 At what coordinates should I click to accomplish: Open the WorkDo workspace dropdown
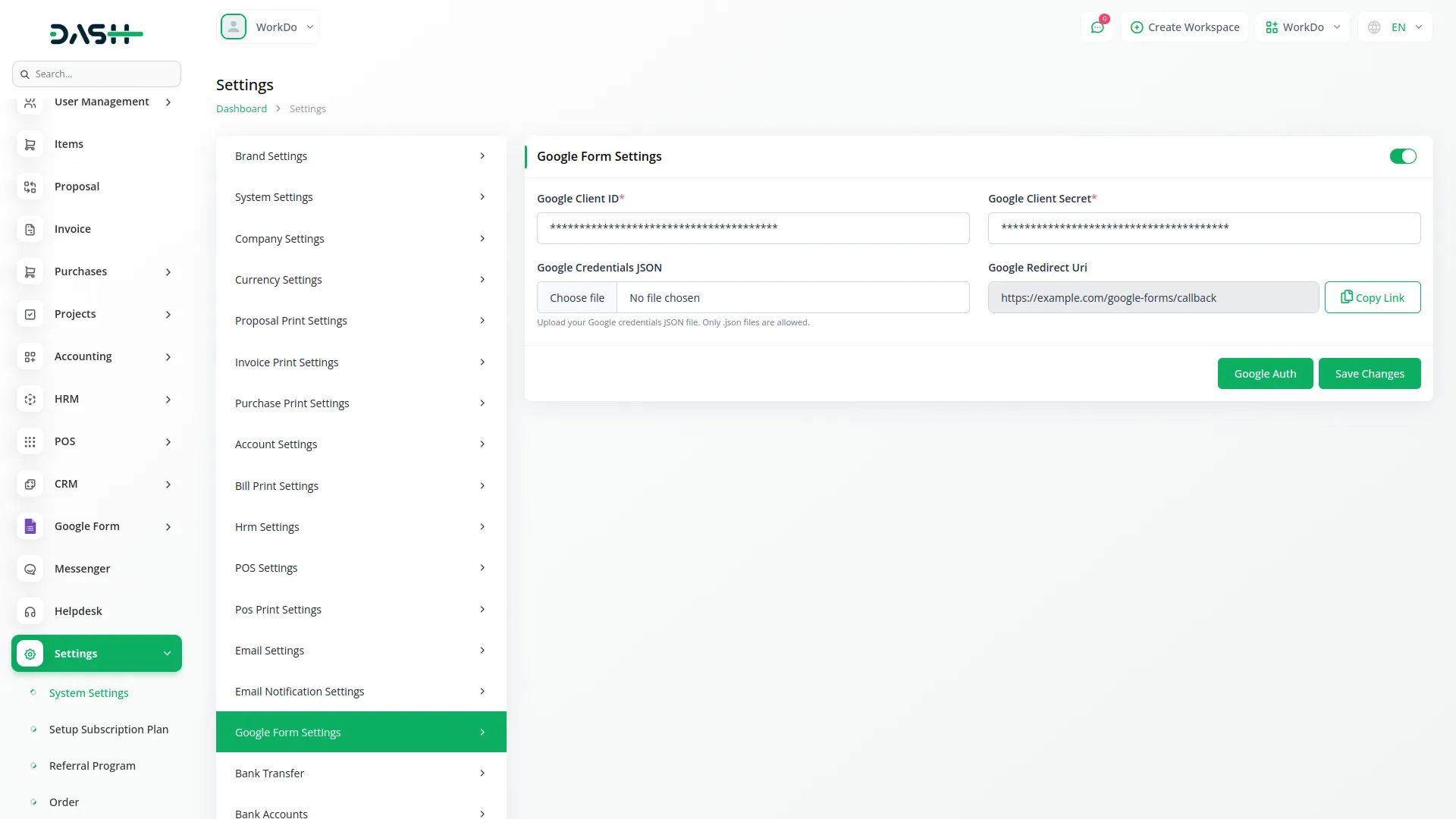pos(1302,27)
